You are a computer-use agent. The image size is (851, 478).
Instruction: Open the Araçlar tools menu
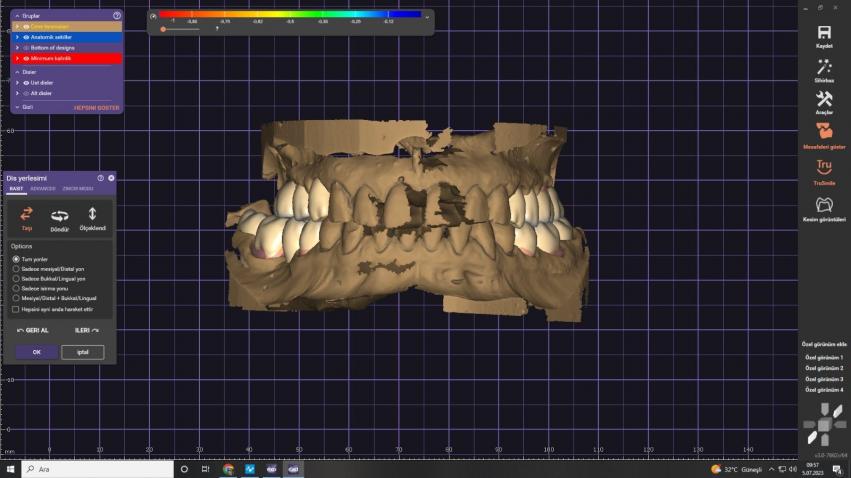pos(824,100)
